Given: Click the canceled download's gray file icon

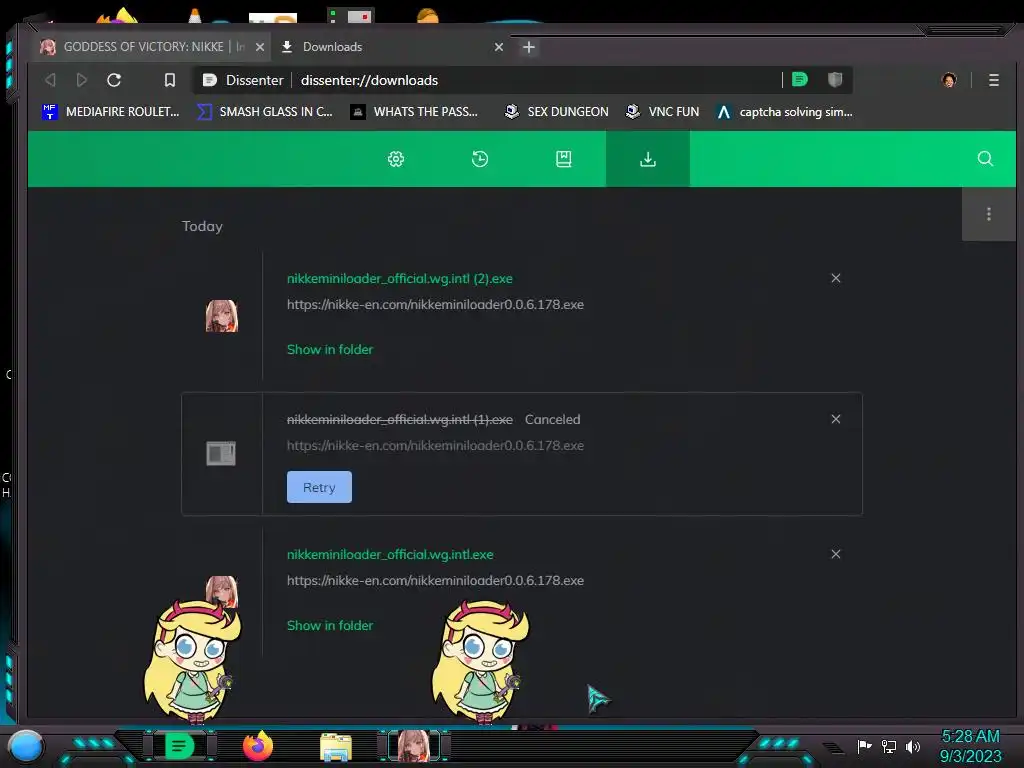Looking at the screenshot, I should [x=221, y=453].
